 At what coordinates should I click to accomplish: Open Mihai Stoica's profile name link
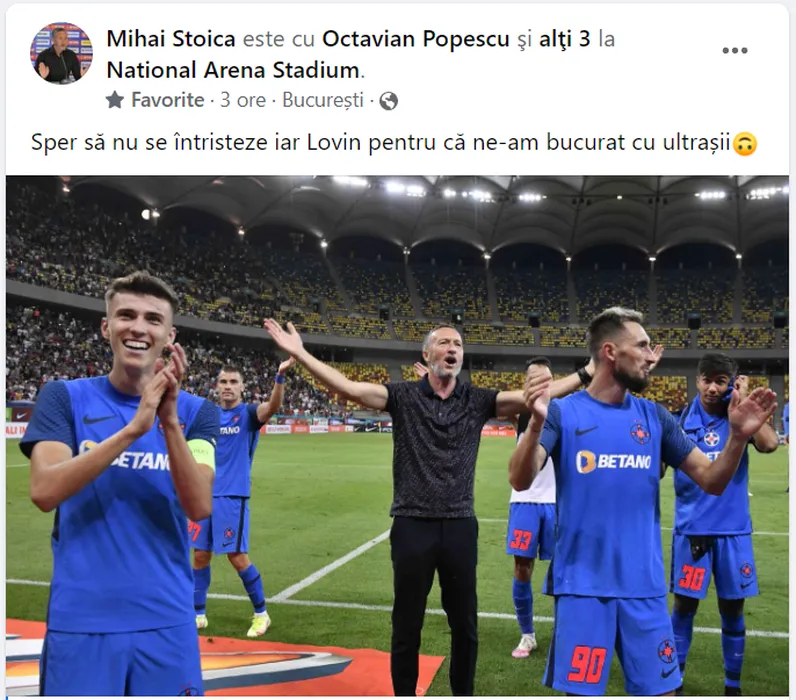[171, 39]
